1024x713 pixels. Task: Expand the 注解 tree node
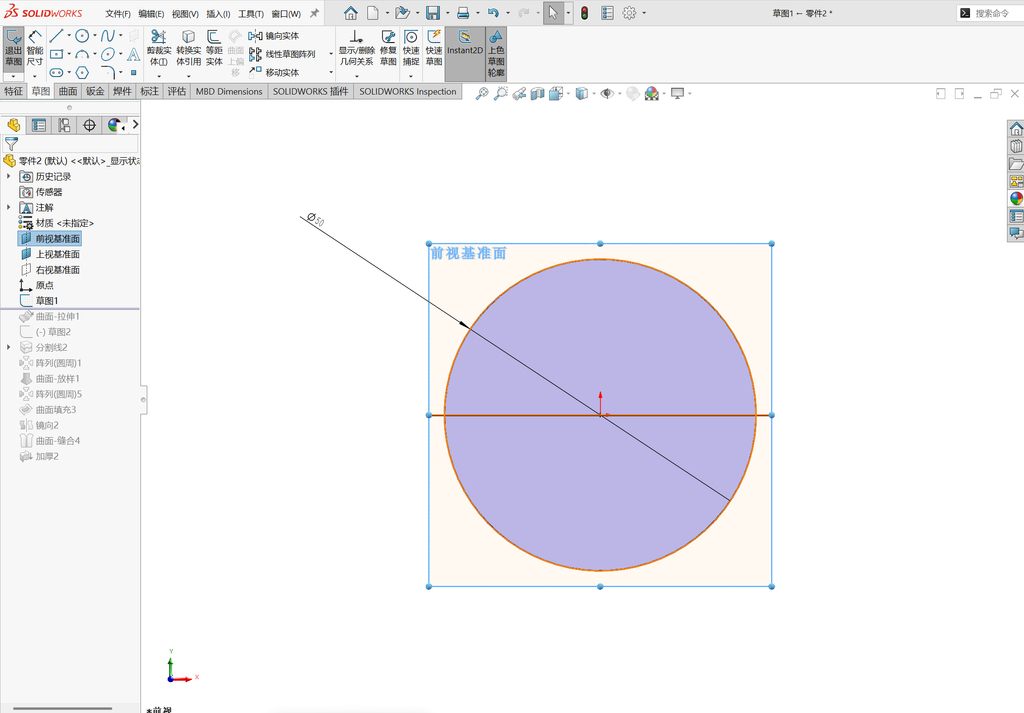point(8,208)
